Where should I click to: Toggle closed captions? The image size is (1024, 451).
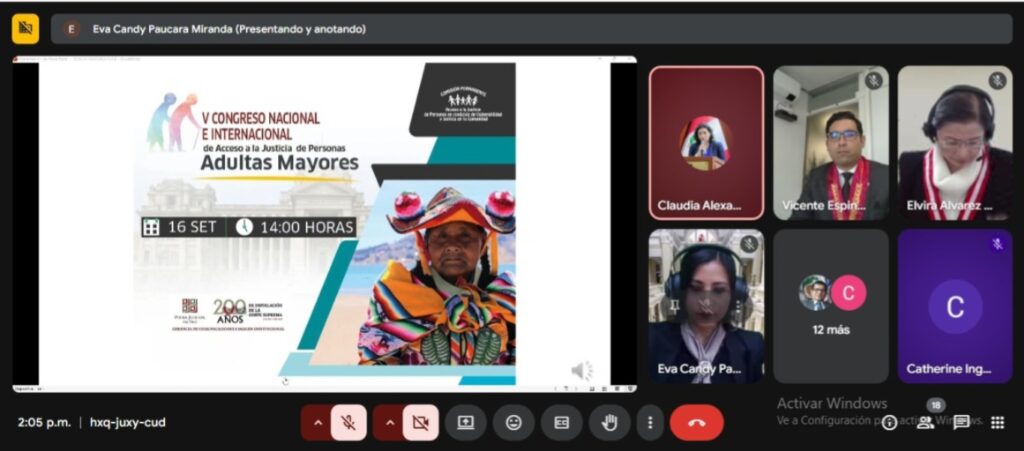click(561, 423)
